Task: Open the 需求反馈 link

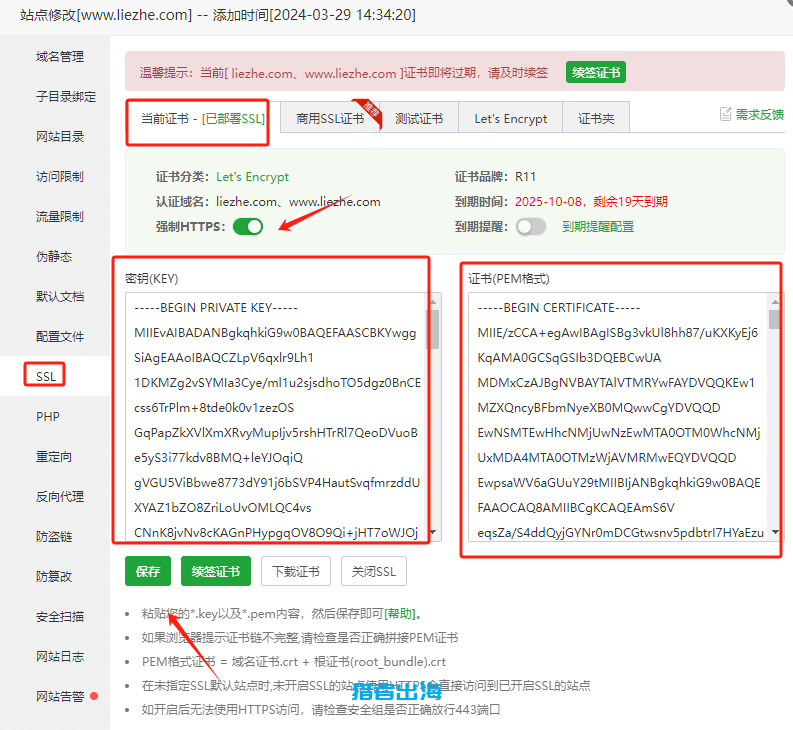Action: tap(759, 115)
